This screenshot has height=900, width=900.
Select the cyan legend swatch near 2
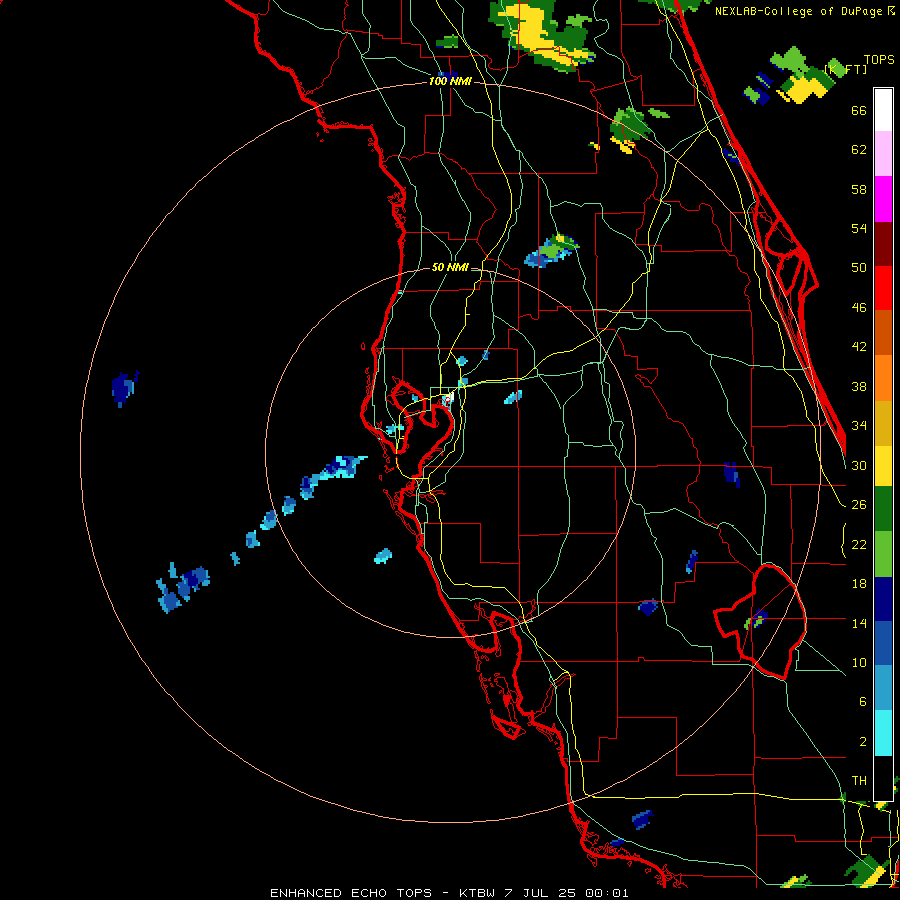[x=883, y=733]
